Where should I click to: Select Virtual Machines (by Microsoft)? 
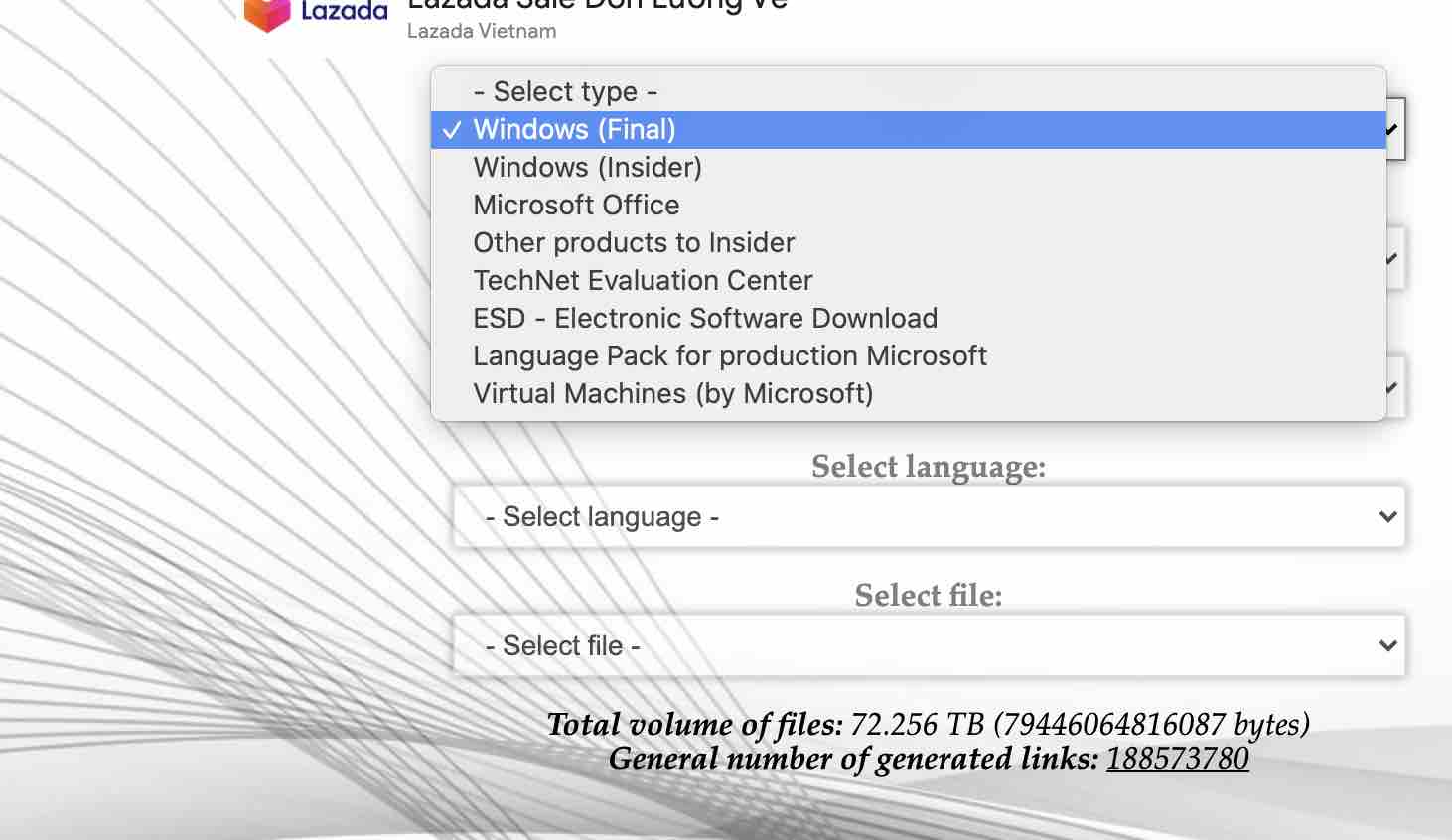(673, 394)
